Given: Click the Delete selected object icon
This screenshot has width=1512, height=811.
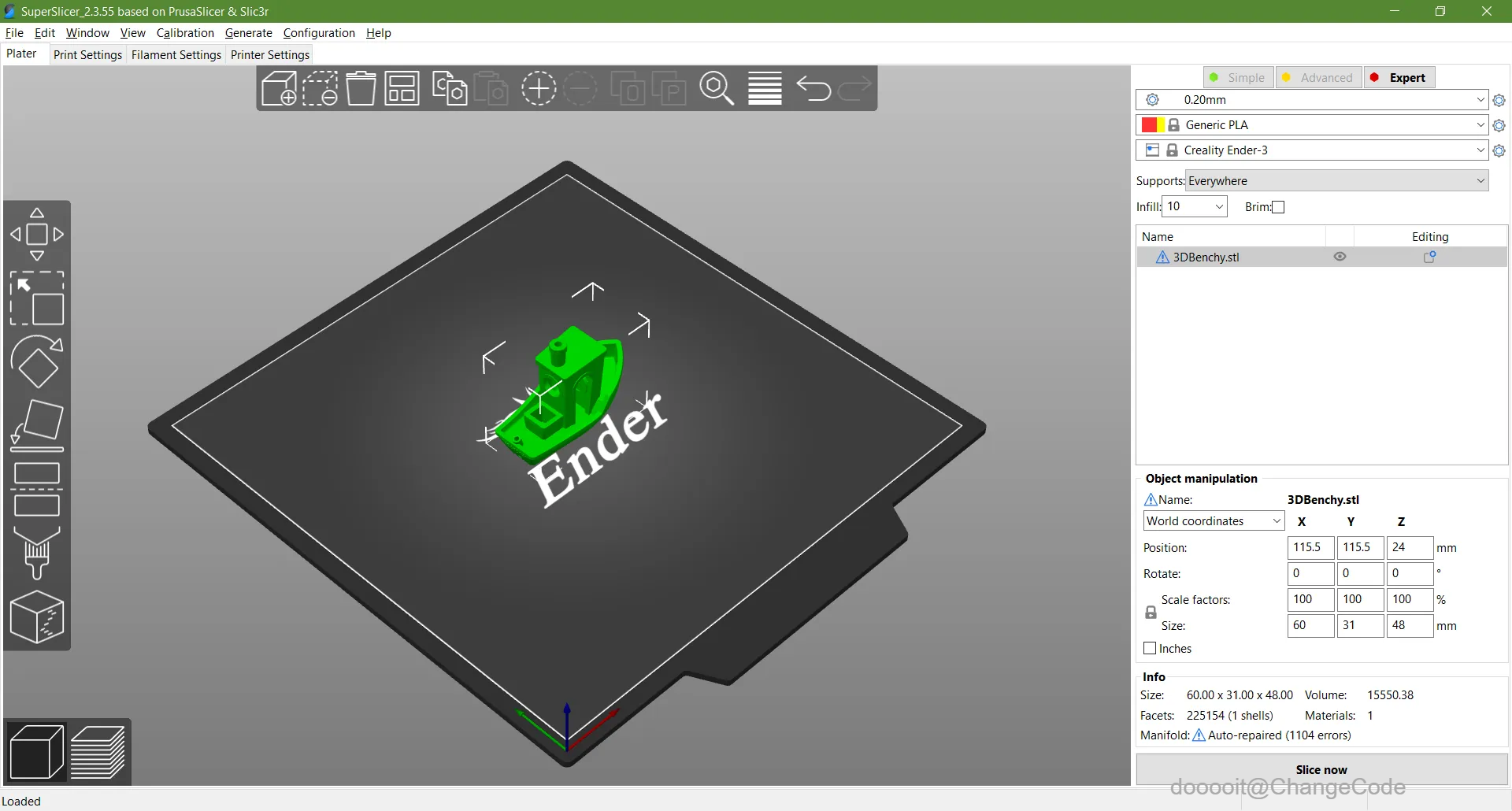Looking at the screenshot, I should click(x=321, y=88).
